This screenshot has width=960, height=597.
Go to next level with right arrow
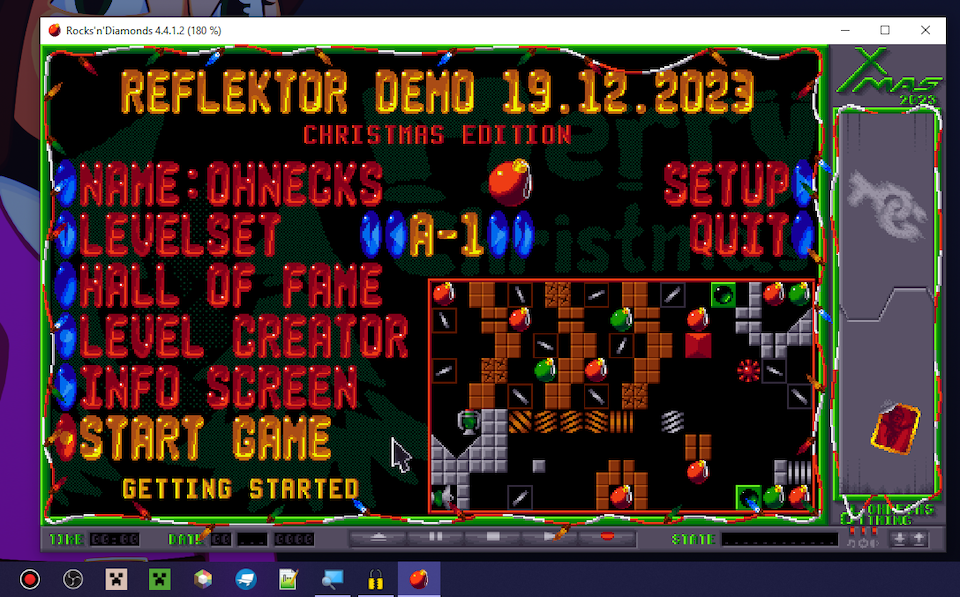525,236
